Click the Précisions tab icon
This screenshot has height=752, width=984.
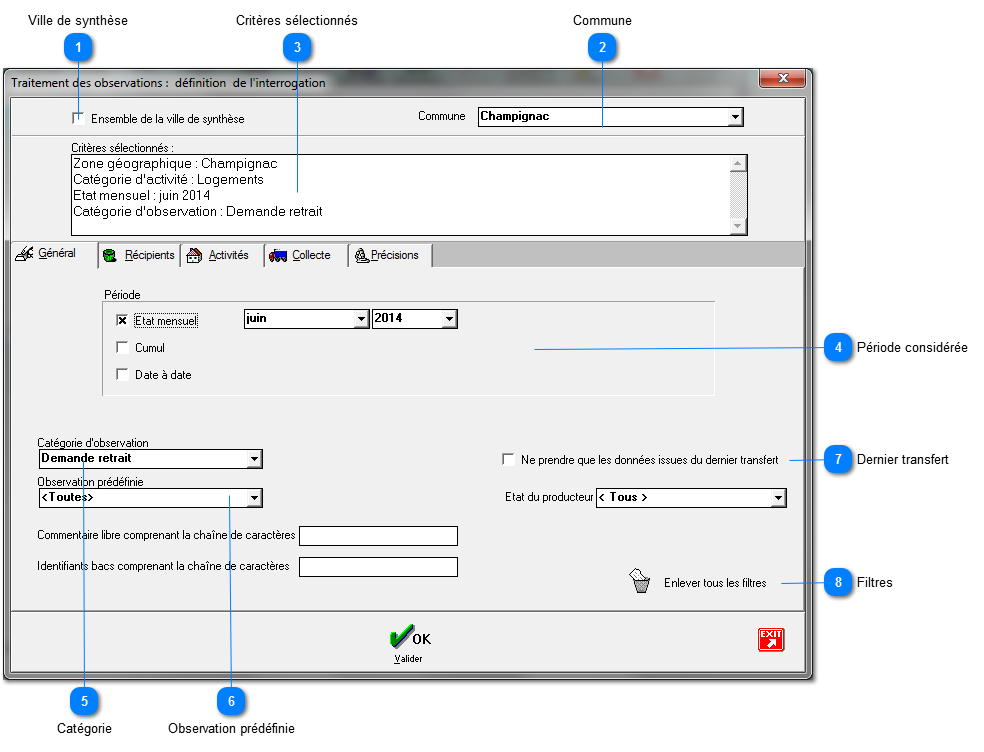click(x=361, y=256)
